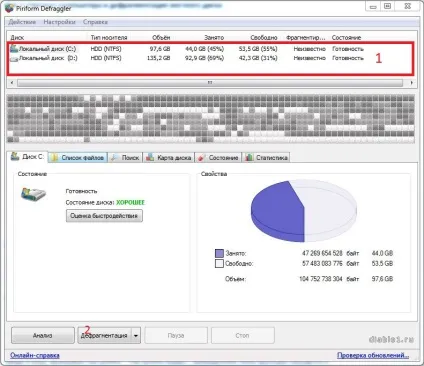Viewport: 424px width, 366px height.
Task: Switch to the Список файлов tab
Action: click(x=78, y=158)
